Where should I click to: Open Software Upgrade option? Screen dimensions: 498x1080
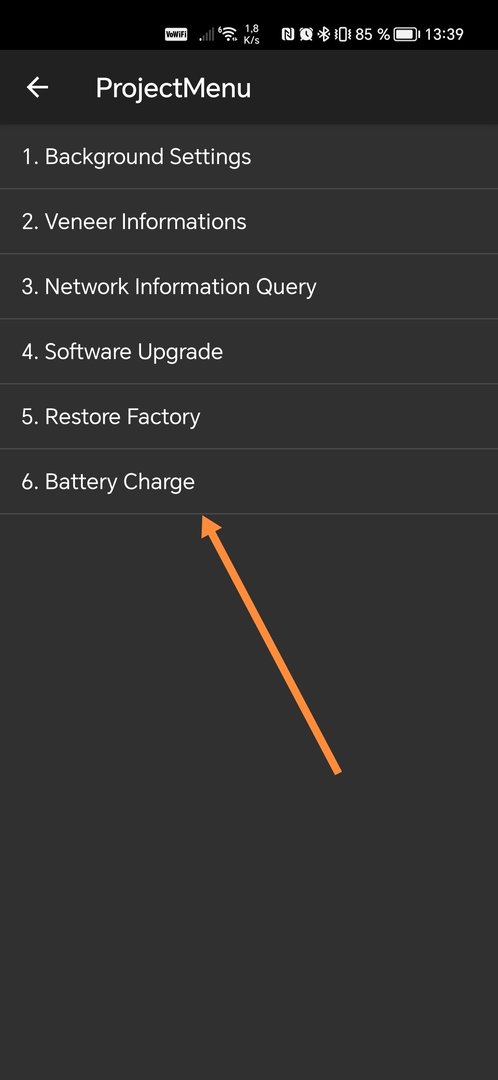[x=249, y=351]
